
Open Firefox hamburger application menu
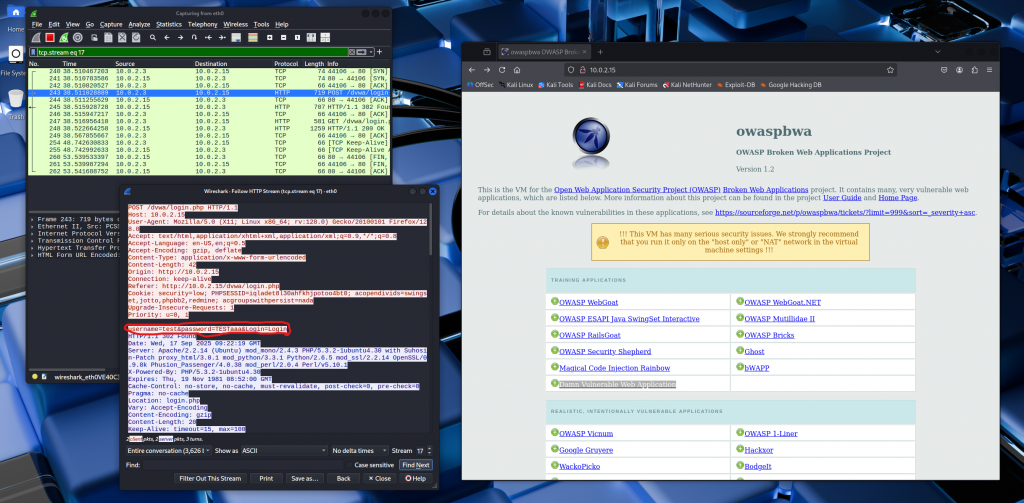(990, 69)
